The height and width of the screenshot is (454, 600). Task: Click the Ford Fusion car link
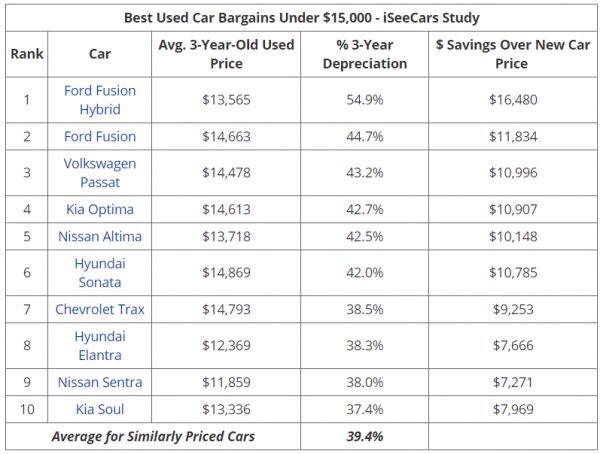[100, 136]
